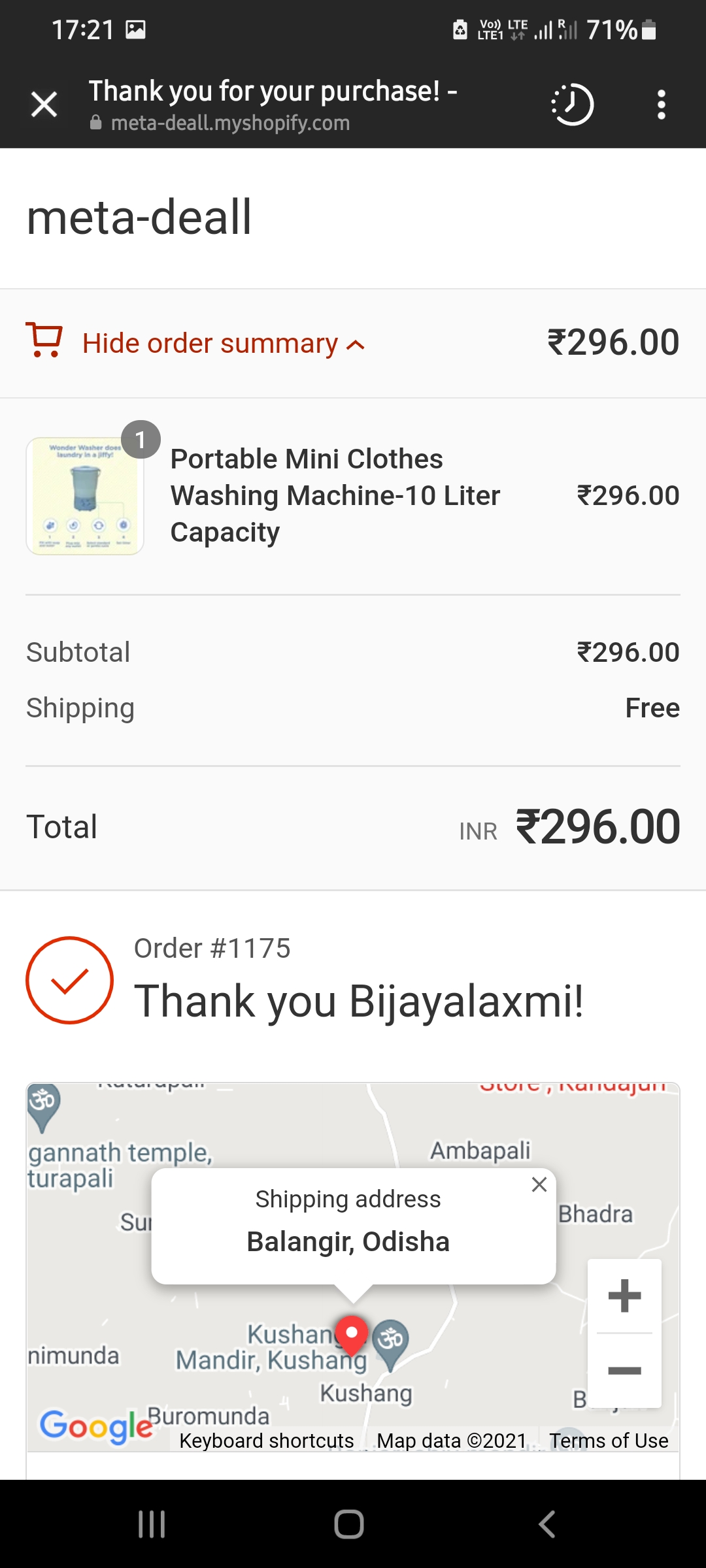This screenshot has width=706, height=1568.
Task: Zoom in on the map
Action: click(x=624, y=1296)
